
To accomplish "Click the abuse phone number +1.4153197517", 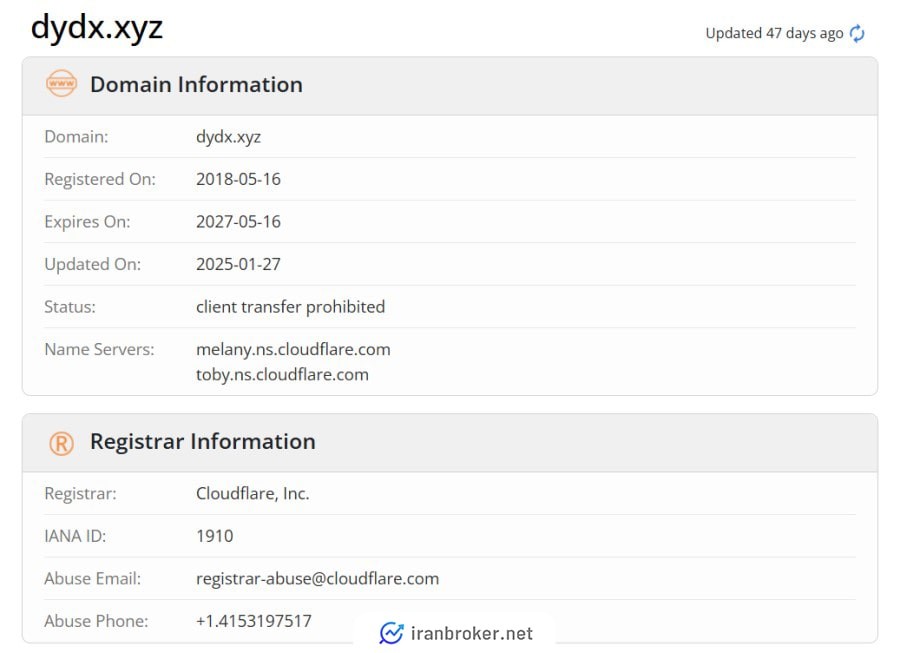I will (254, 621).
